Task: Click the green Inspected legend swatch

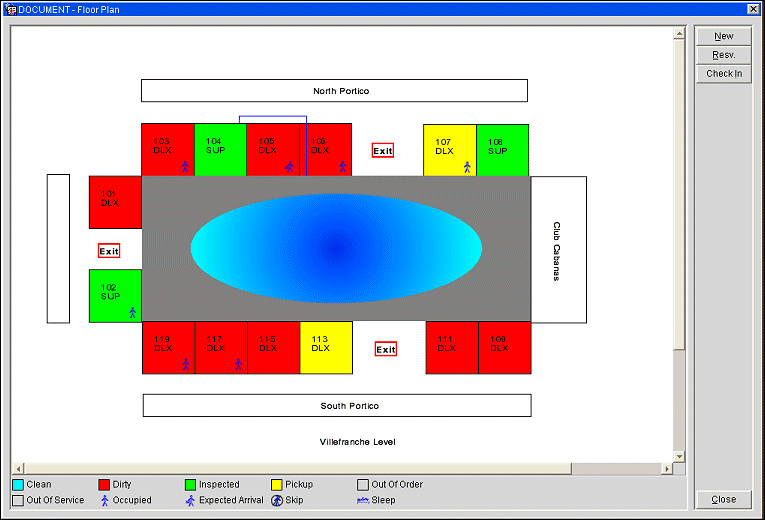Action: [191, 485]
